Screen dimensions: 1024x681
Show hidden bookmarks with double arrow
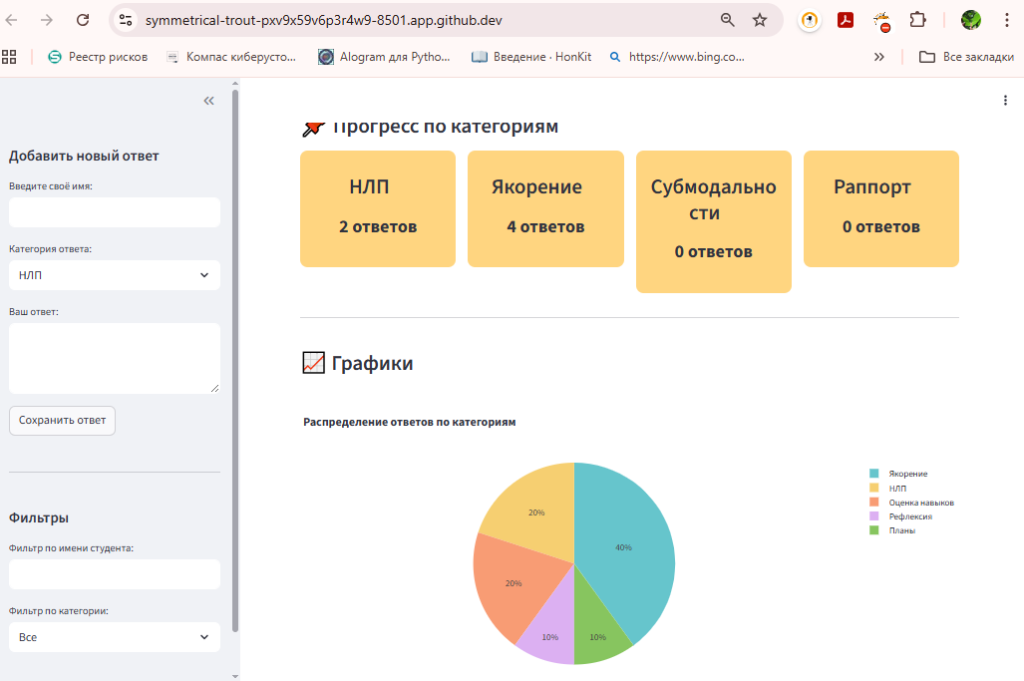pyautogui.click(x=879, y=57)
